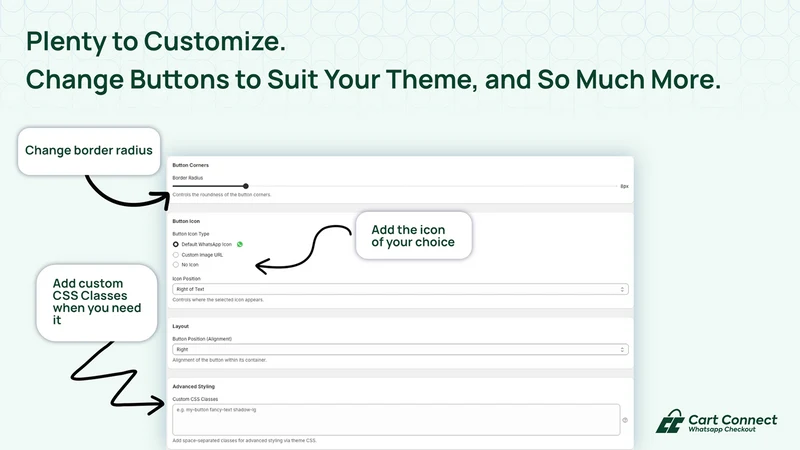This screenshot has height=450, width=800.
Task: Click the Button Corners section heading
Action: coord(190,165)
